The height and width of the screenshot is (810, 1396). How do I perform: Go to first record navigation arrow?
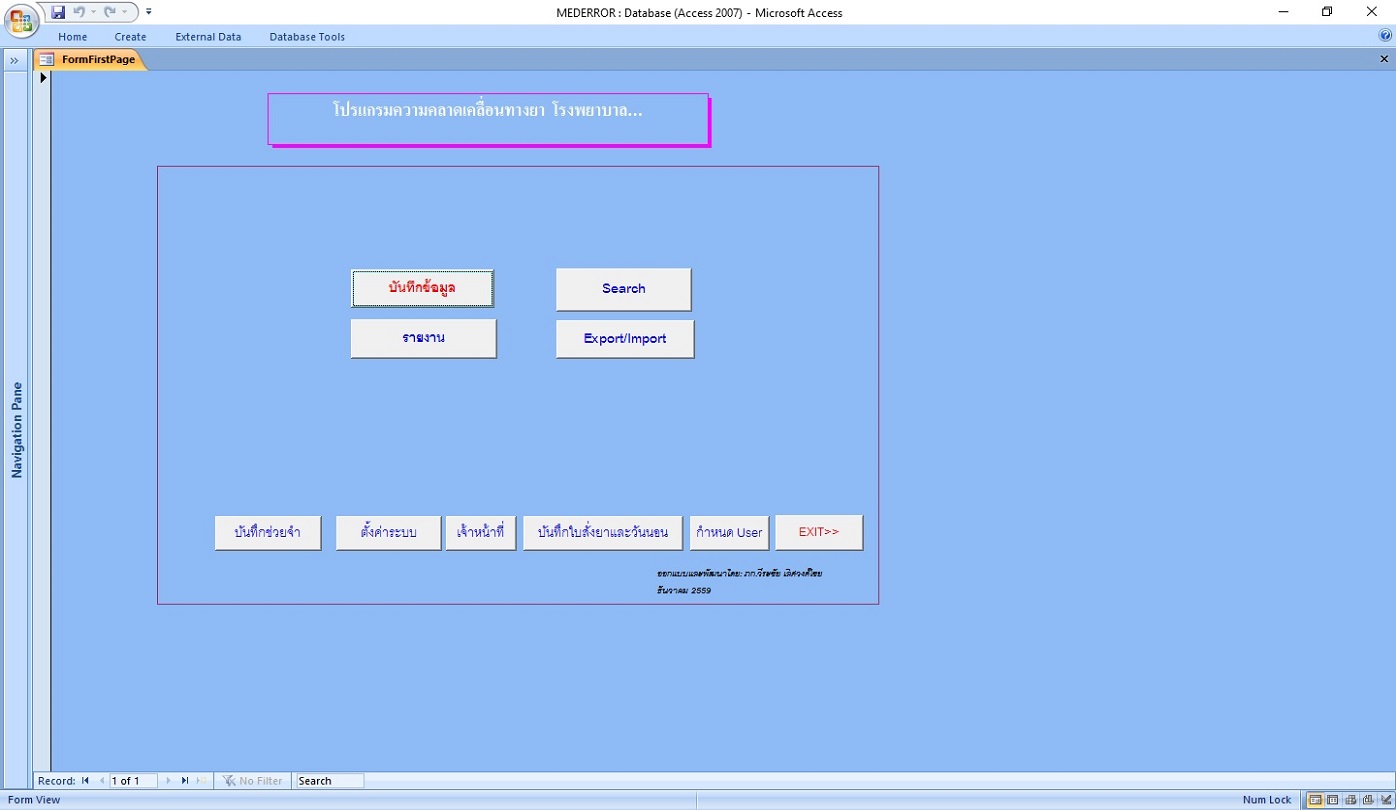point(85,781)
